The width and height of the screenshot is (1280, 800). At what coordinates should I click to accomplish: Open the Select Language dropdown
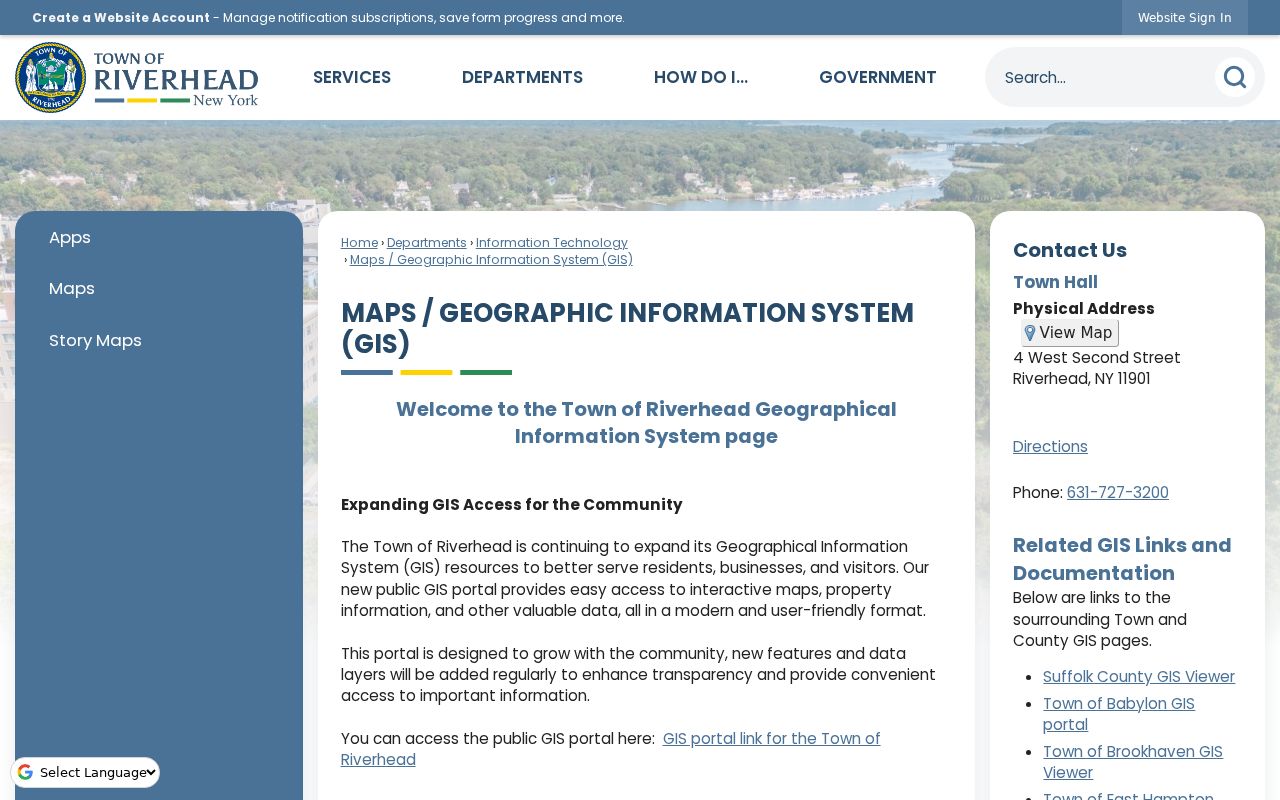pyautogui.click(x=86, y=772)
